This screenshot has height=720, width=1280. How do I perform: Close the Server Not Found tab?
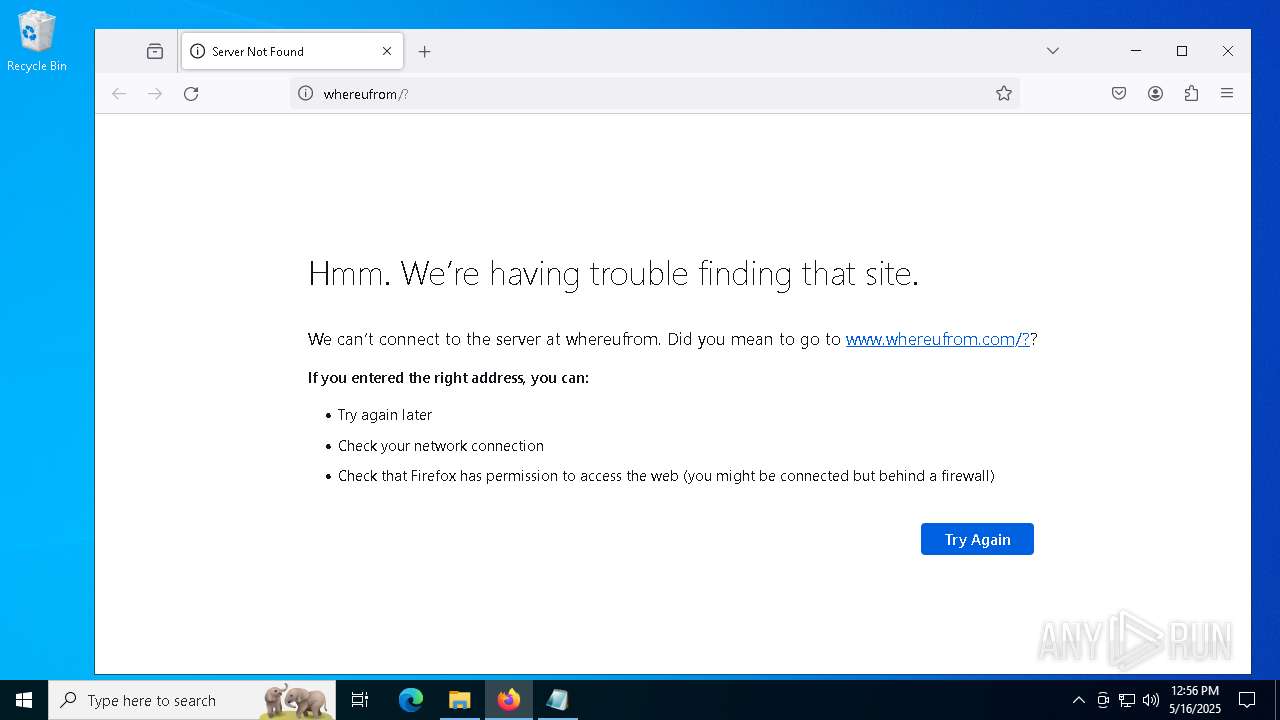(x=387, y=51)
